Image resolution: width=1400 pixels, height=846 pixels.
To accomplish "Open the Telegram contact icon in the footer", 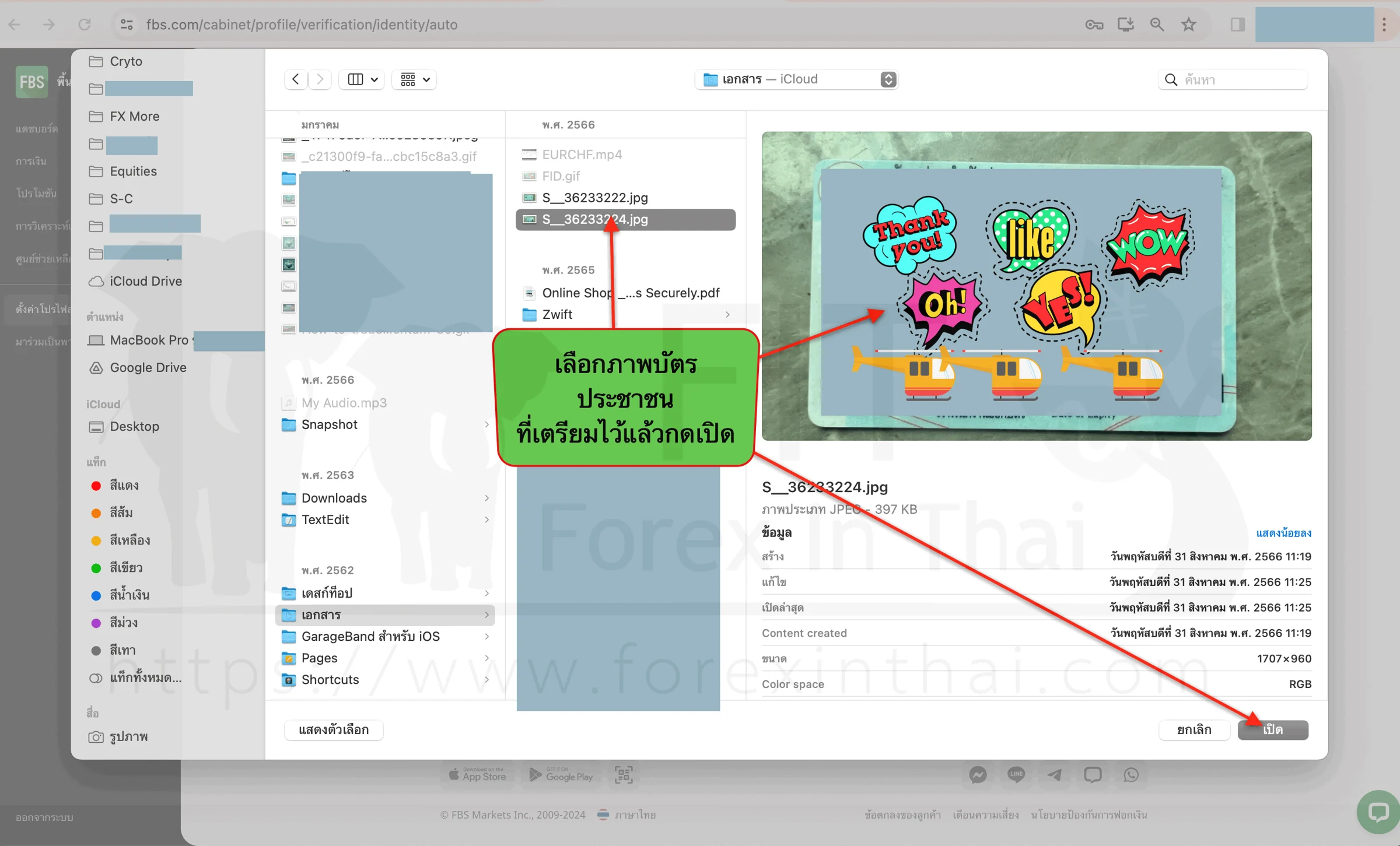I will 1055,775.
